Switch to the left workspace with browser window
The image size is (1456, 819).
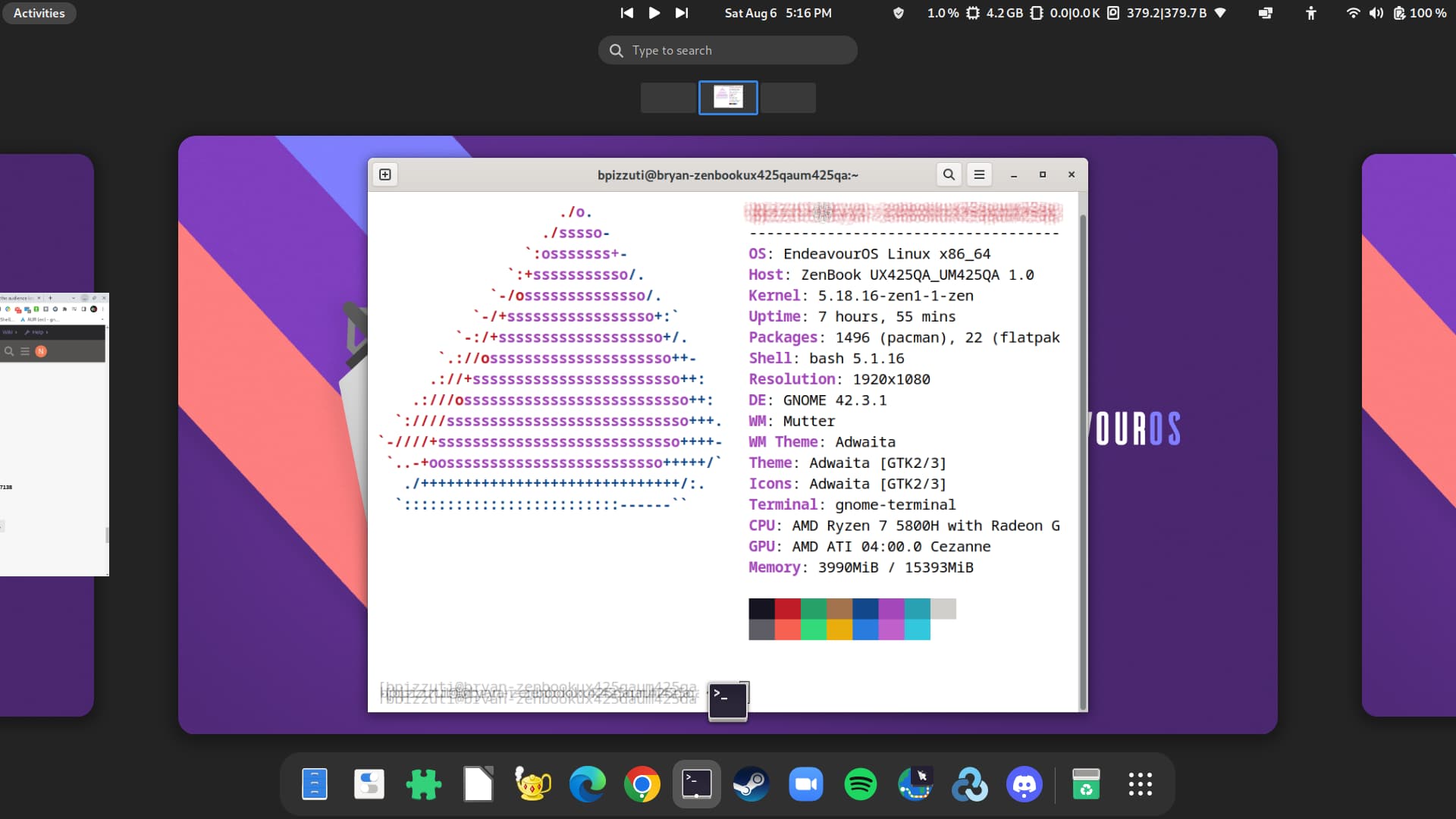click(47, 435)
